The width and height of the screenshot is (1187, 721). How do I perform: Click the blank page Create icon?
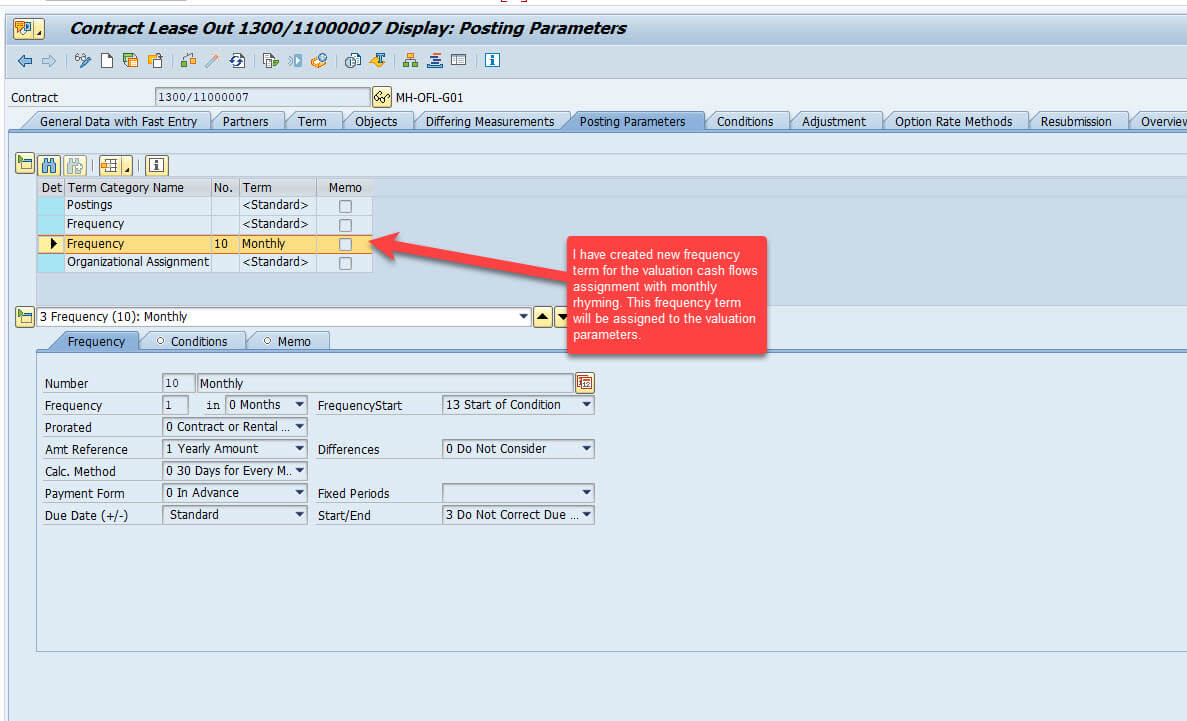coord(106,61)
